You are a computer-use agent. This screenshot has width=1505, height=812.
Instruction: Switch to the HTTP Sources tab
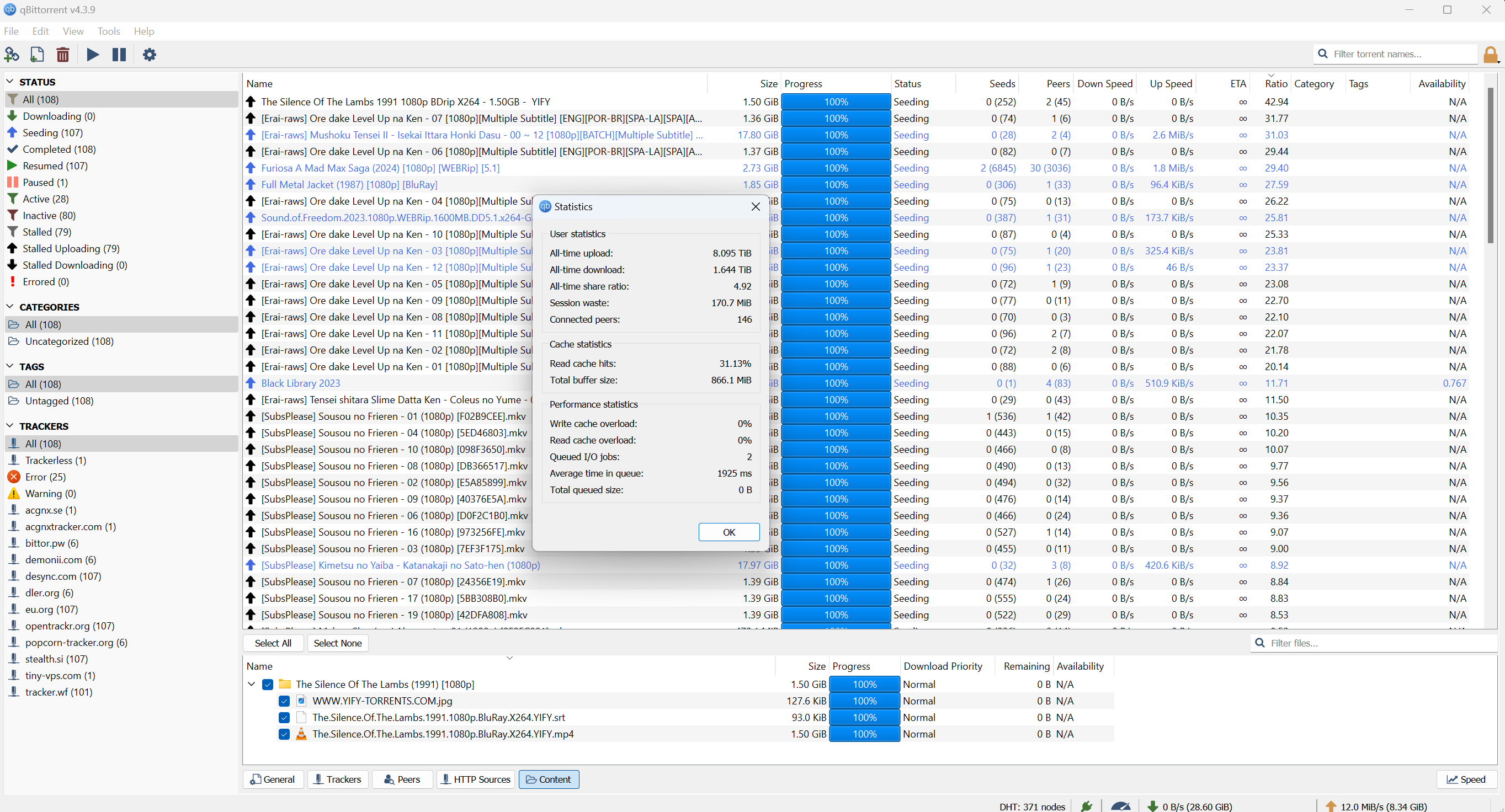coord(476,779)
